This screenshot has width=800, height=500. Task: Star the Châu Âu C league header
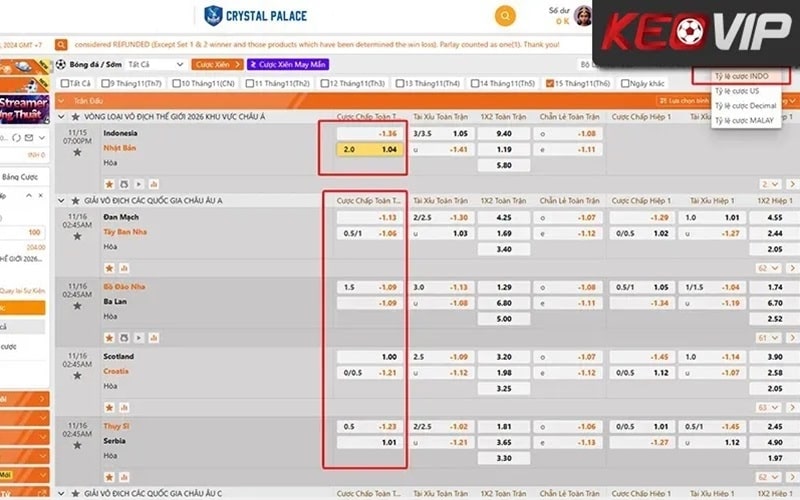click(x=76, y=493)
